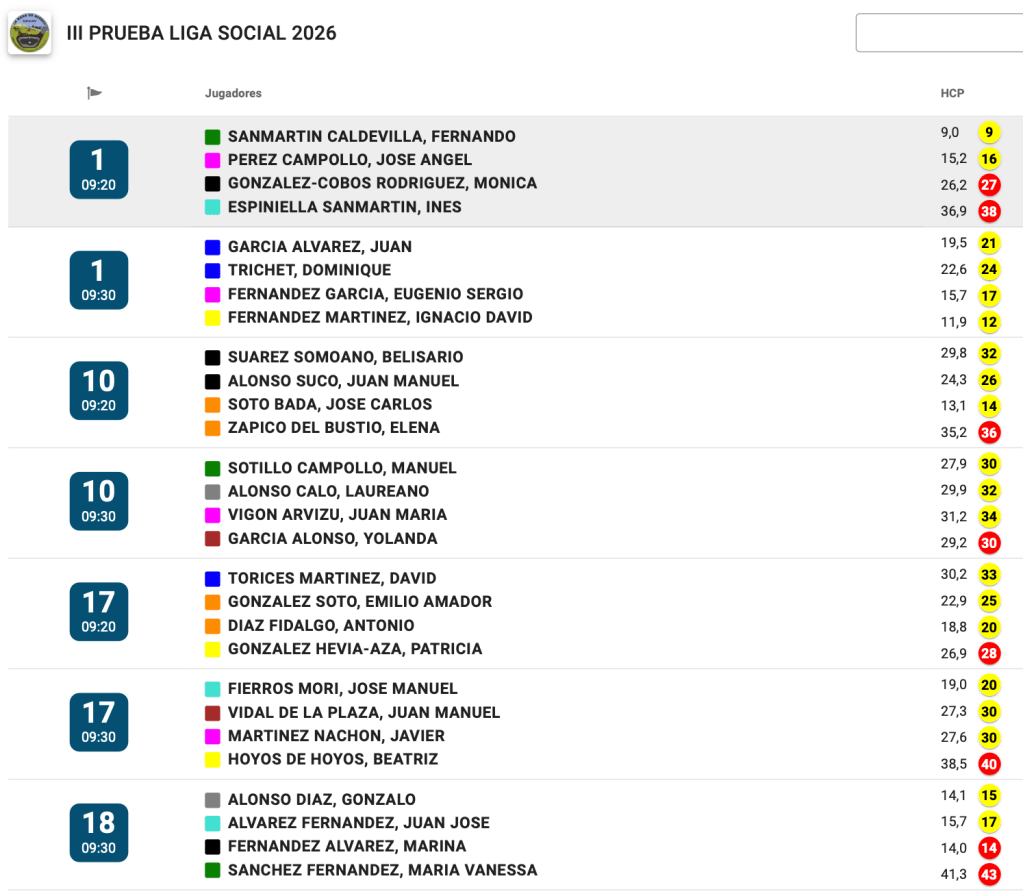Image resolution: width=1023 pixels, height=896 pixels.
Task: Select the Jugadores column header
Action: 233,93
